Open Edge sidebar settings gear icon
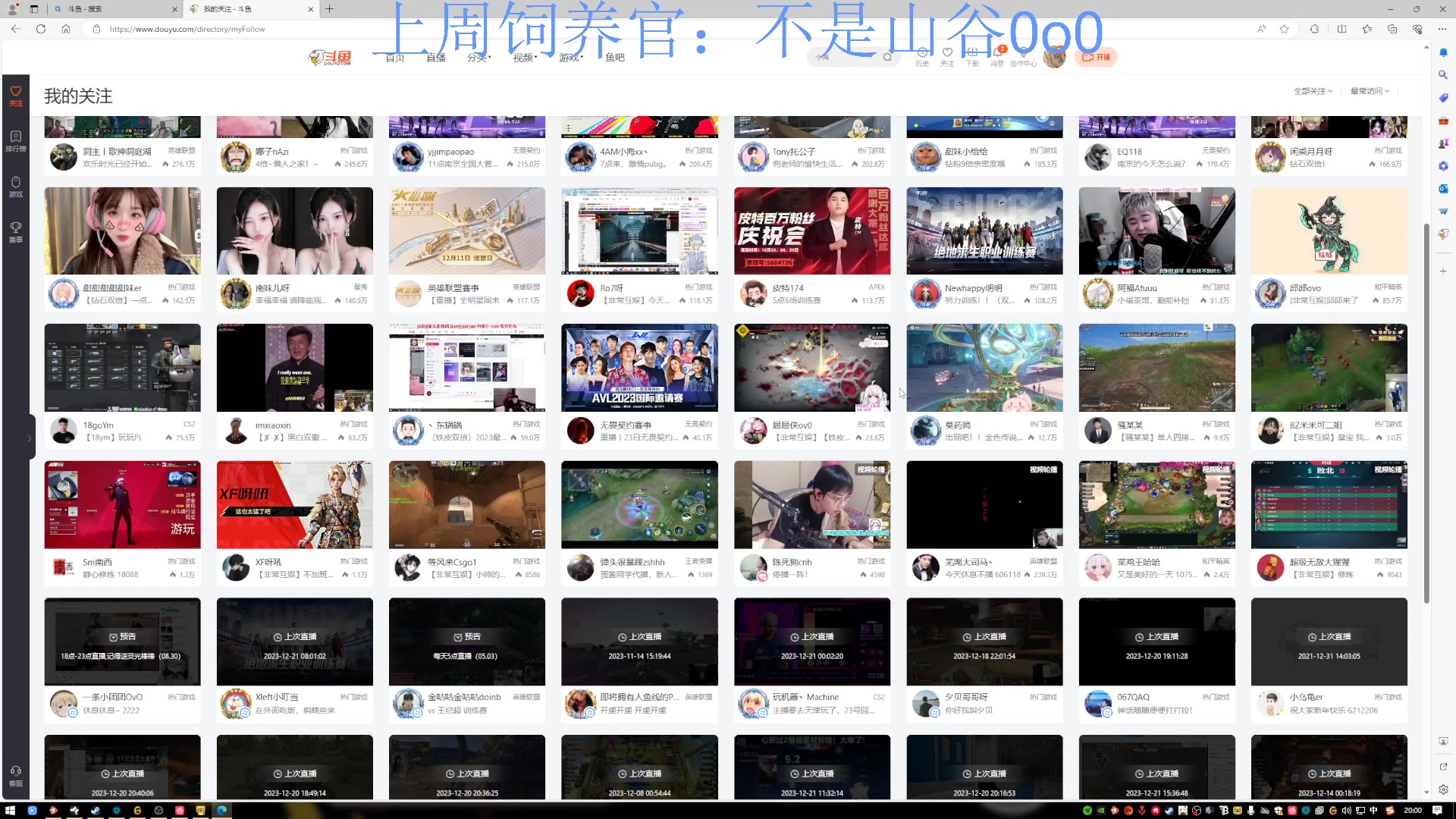 [x=1443, y=789]
